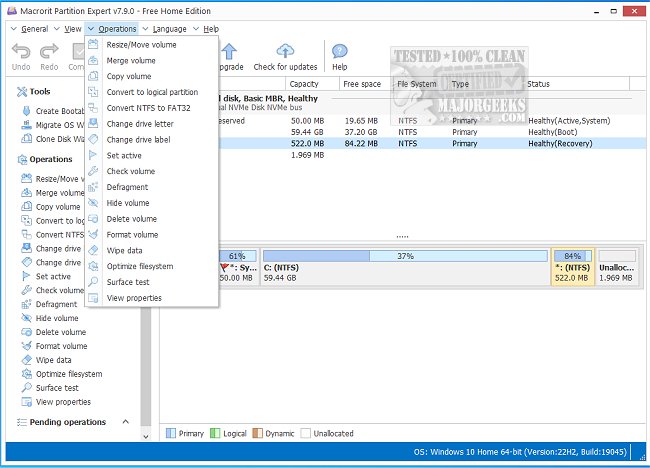
Task: Click the Undo toolbar icon
Action: [x=21, y=54]
